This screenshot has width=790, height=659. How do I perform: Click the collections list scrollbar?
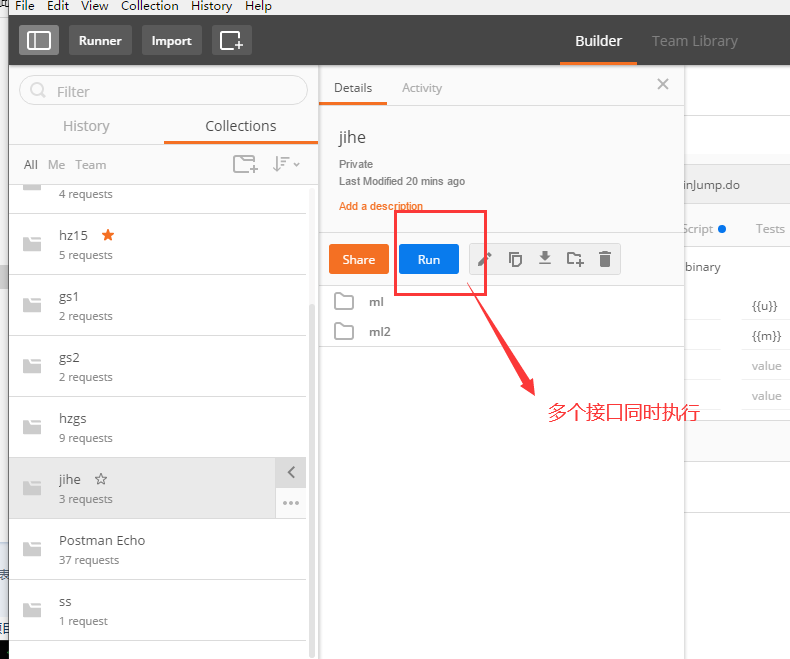tap(312, 479)
